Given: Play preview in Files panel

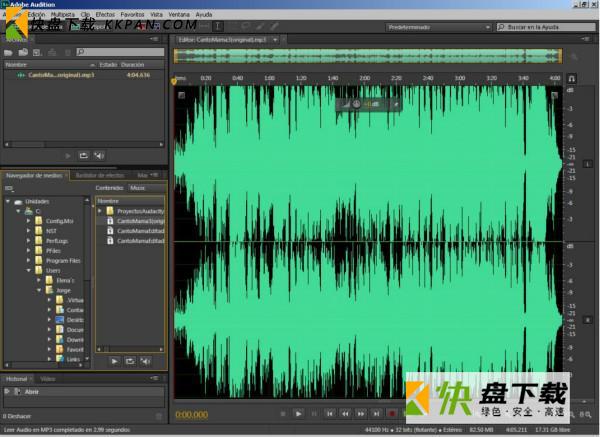Looking at the screenshot, I should pyautogui.click(x=68, y=156).
